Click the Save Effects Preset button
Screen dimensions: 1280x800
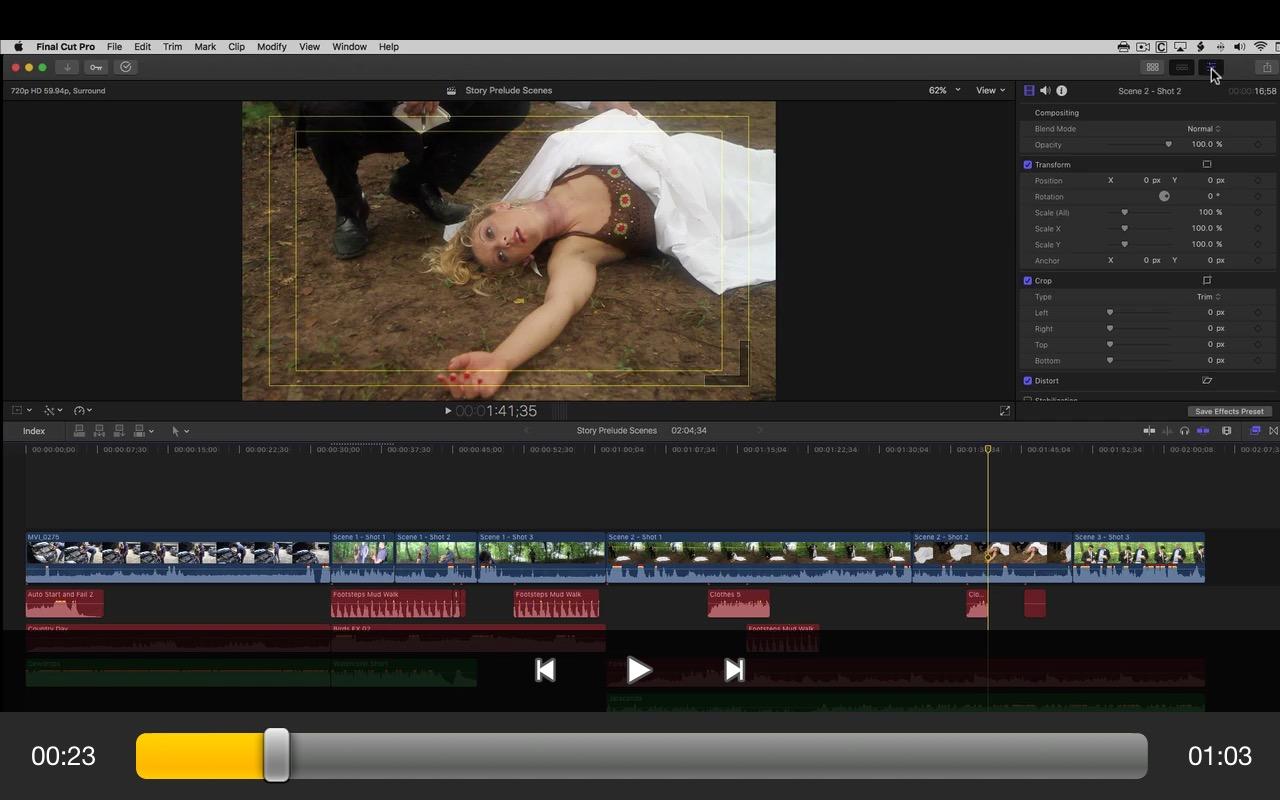tap(1229, 411)
